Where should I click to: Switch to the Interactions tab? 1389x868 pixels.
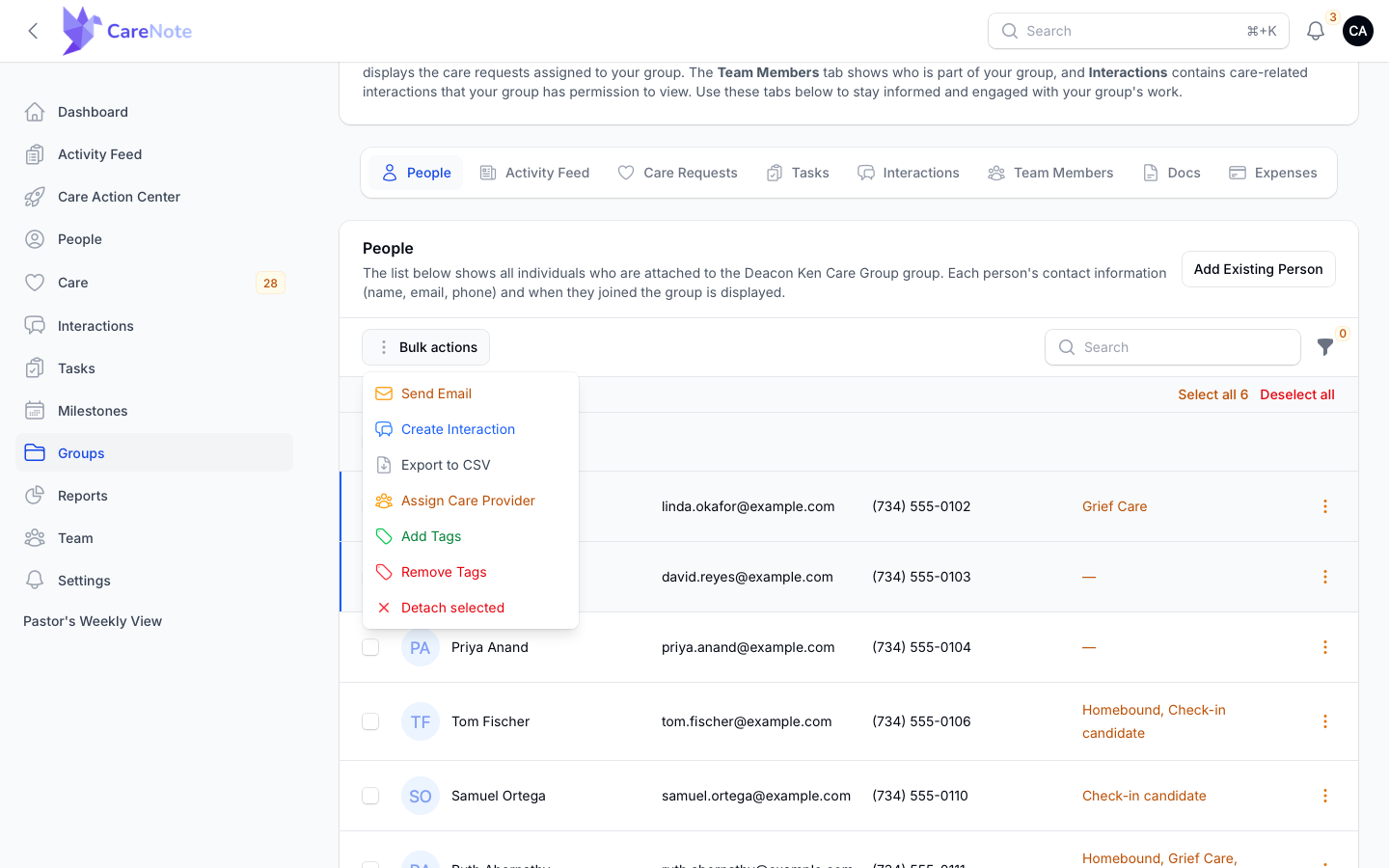pos(909,173)
